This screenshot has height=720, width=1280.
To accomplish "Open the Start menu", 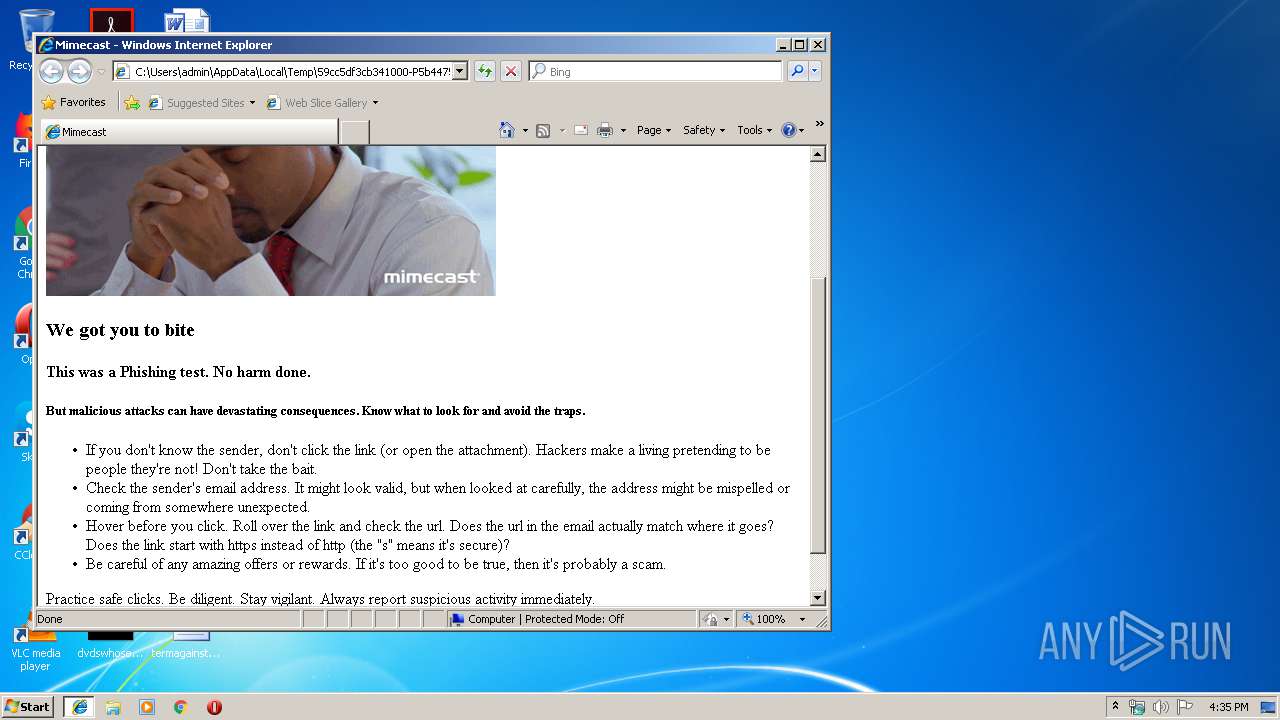I will pos(27,706).
